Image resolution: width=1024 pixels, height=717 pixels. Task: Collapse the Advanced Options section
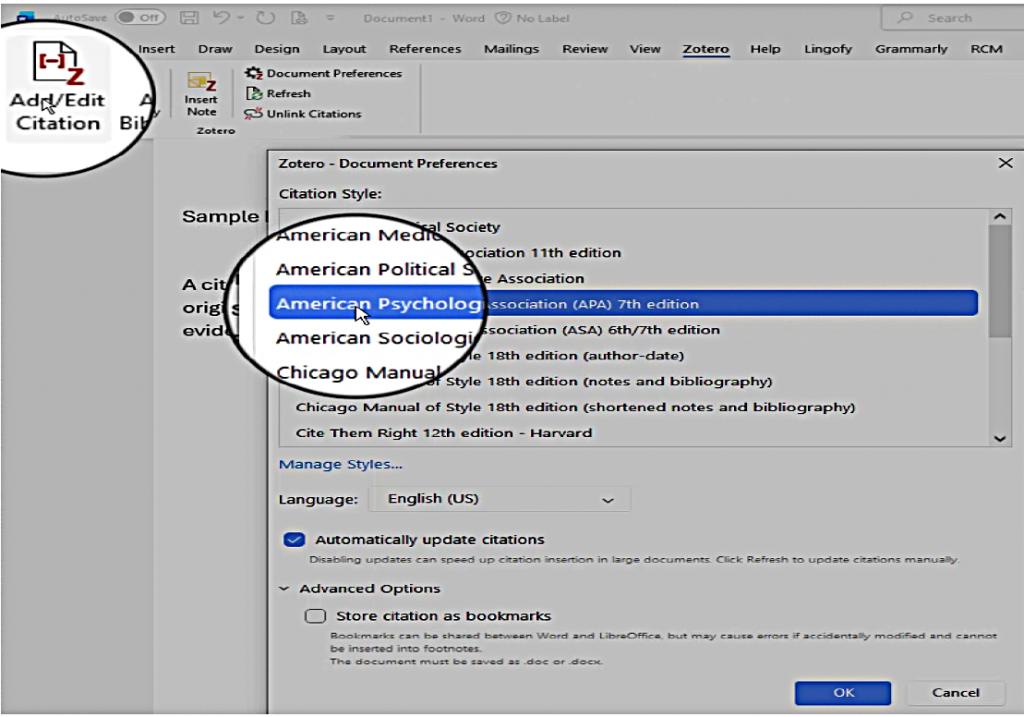(x=285, y=589)
